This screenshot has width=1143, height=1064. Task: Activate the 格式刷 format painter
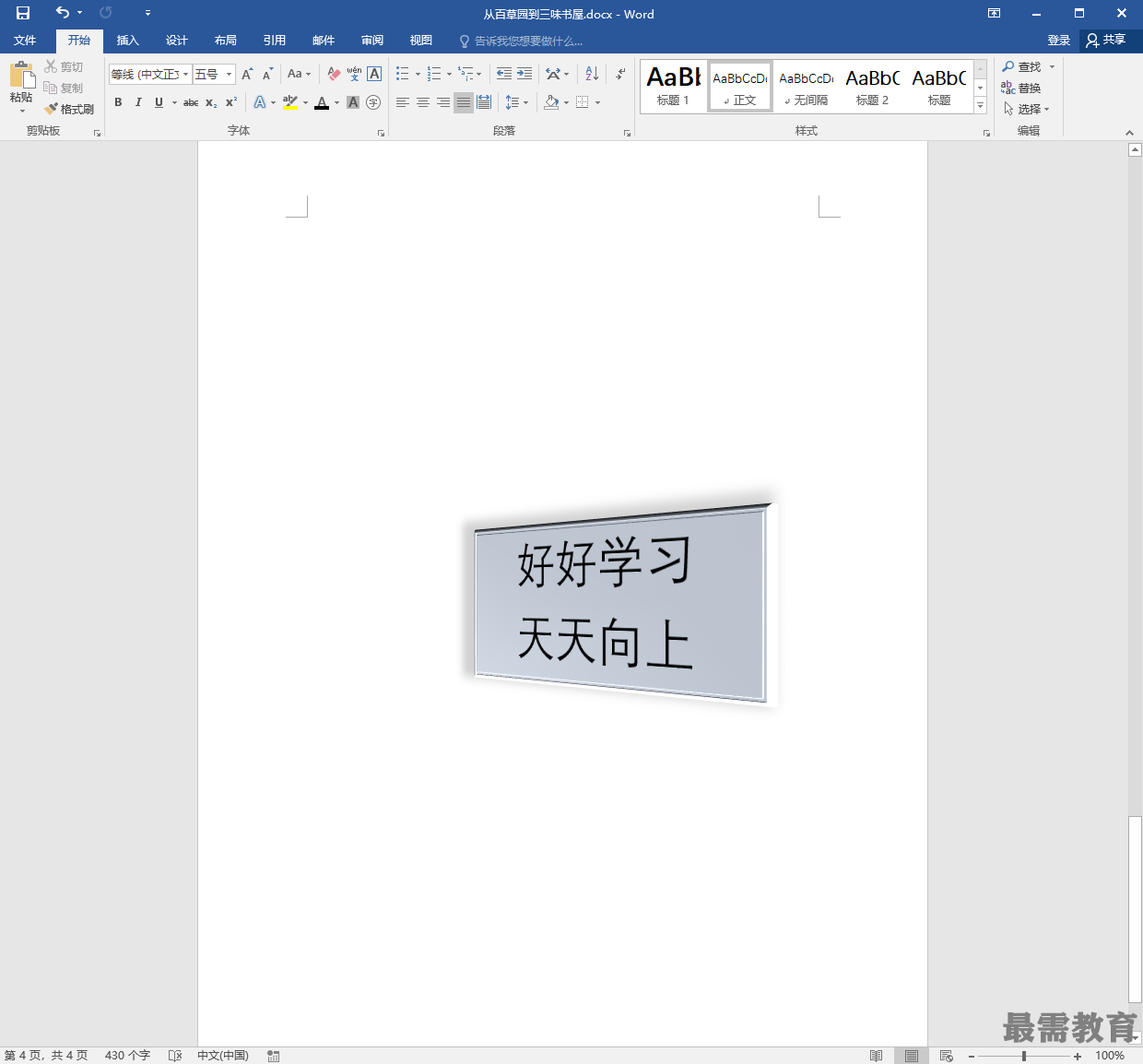pos(69,109)
